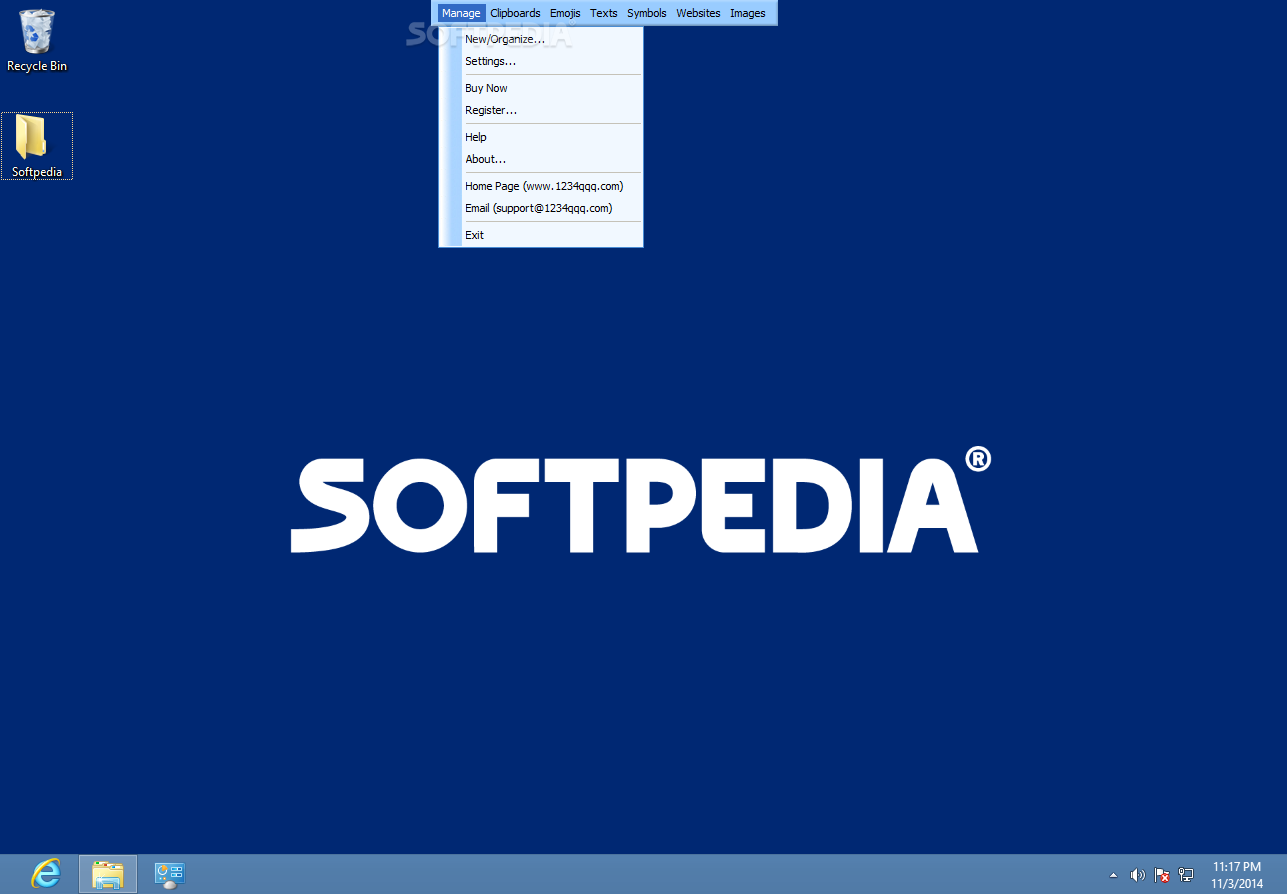
Task: Open the Clipboards menu
Action: point(515,13)
